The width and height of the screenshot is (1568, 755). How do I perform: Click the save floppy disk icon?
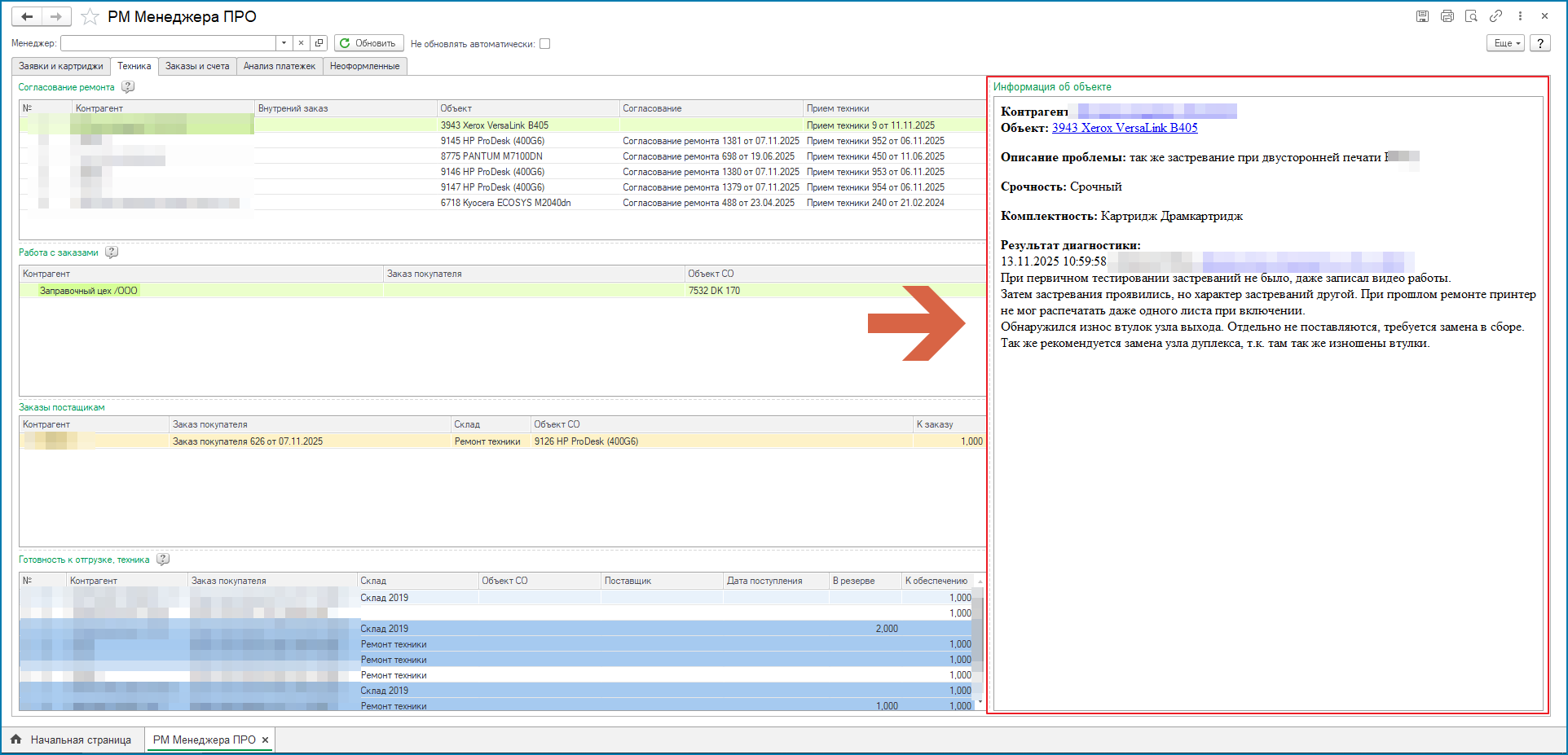pos(1422,16)
